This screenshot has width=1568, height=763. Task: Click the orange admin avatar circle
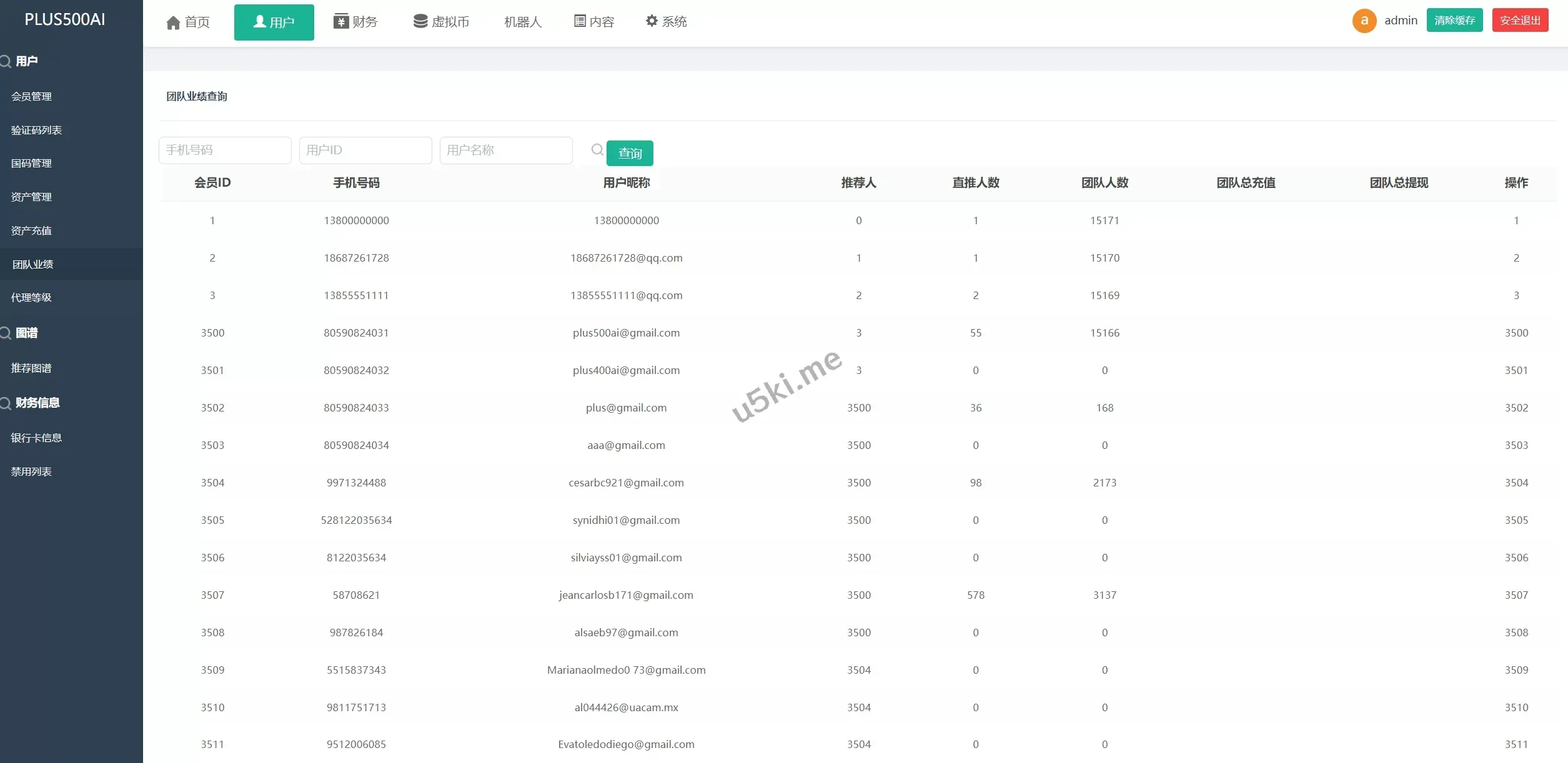tap(1364, 21)
